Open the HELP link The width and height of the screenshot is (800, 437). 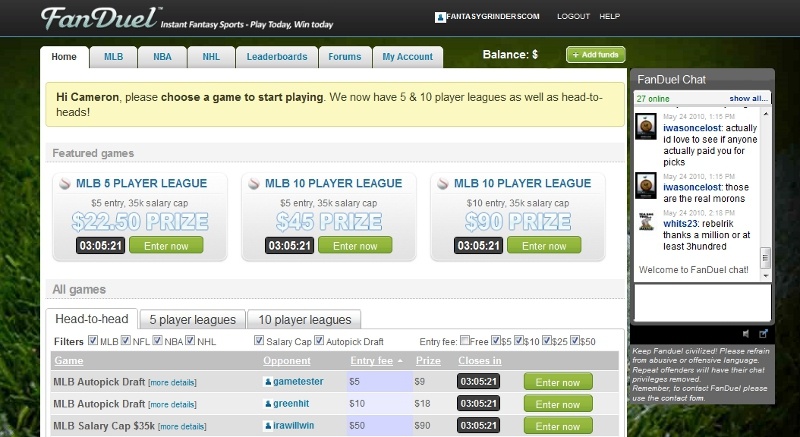pyautogui.click(x=609, y=16)
